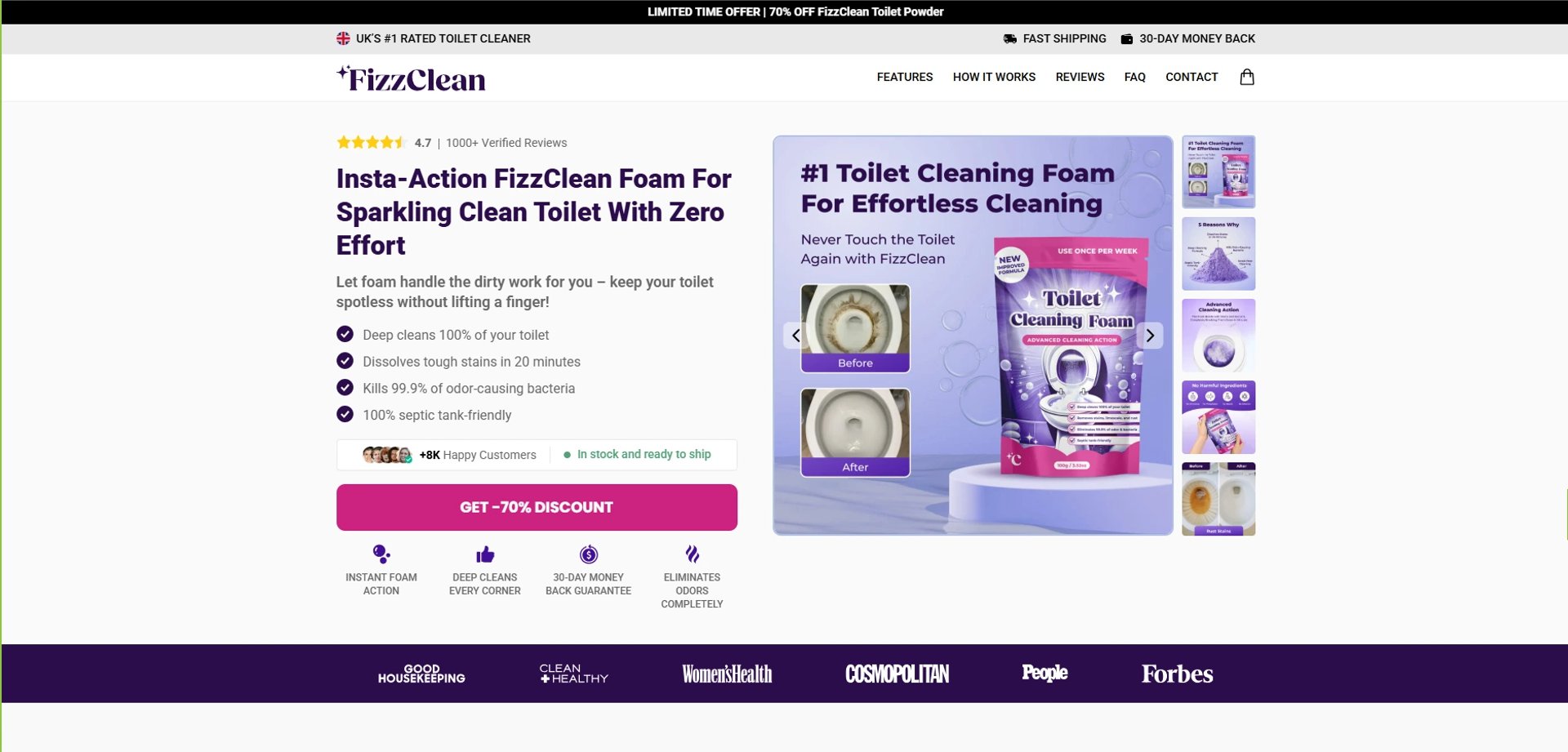Open the REVIEWS navigation link
1568x752 pixels.
pos(1080,77)
